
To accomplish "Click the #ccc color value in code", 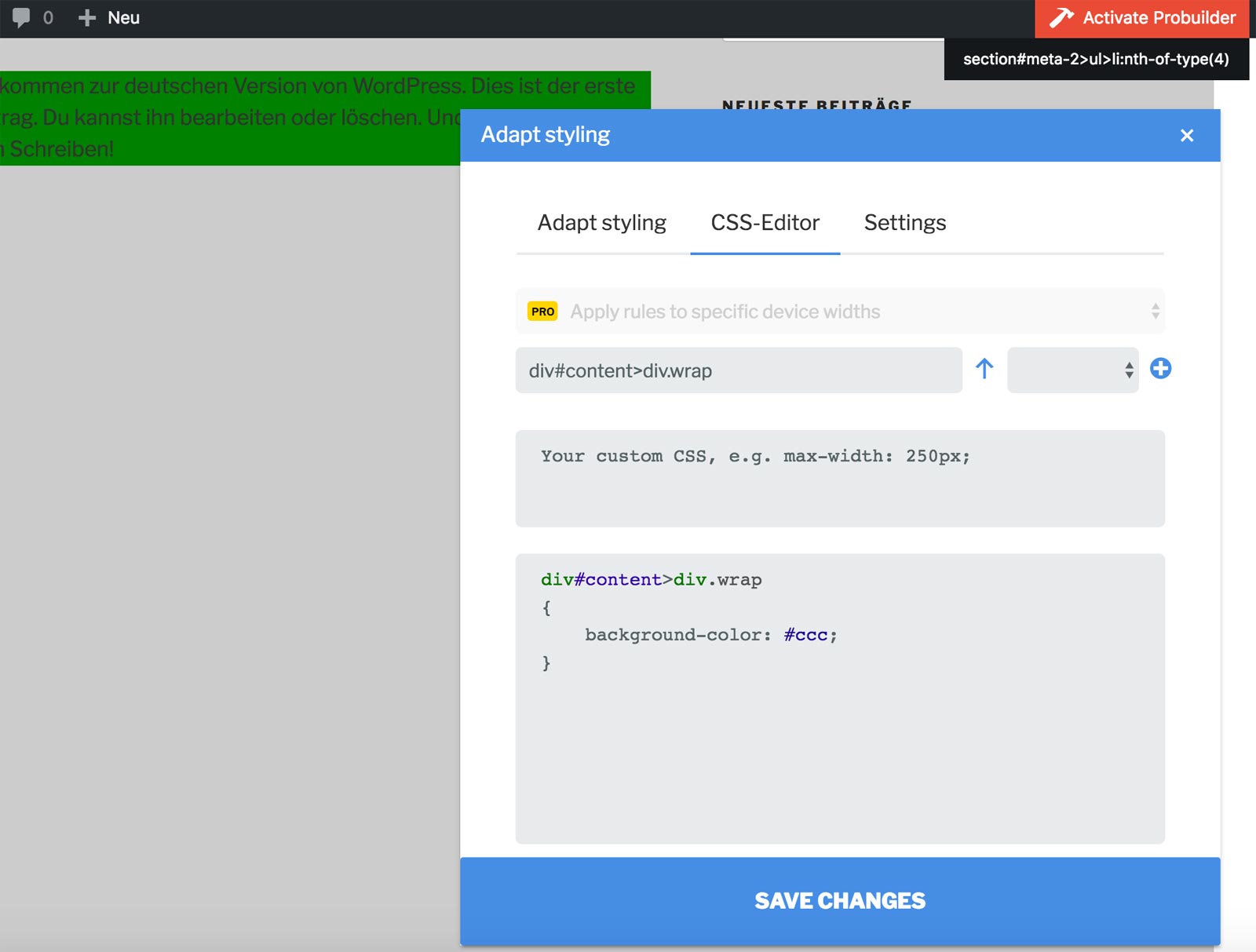I will pos(805,635).
